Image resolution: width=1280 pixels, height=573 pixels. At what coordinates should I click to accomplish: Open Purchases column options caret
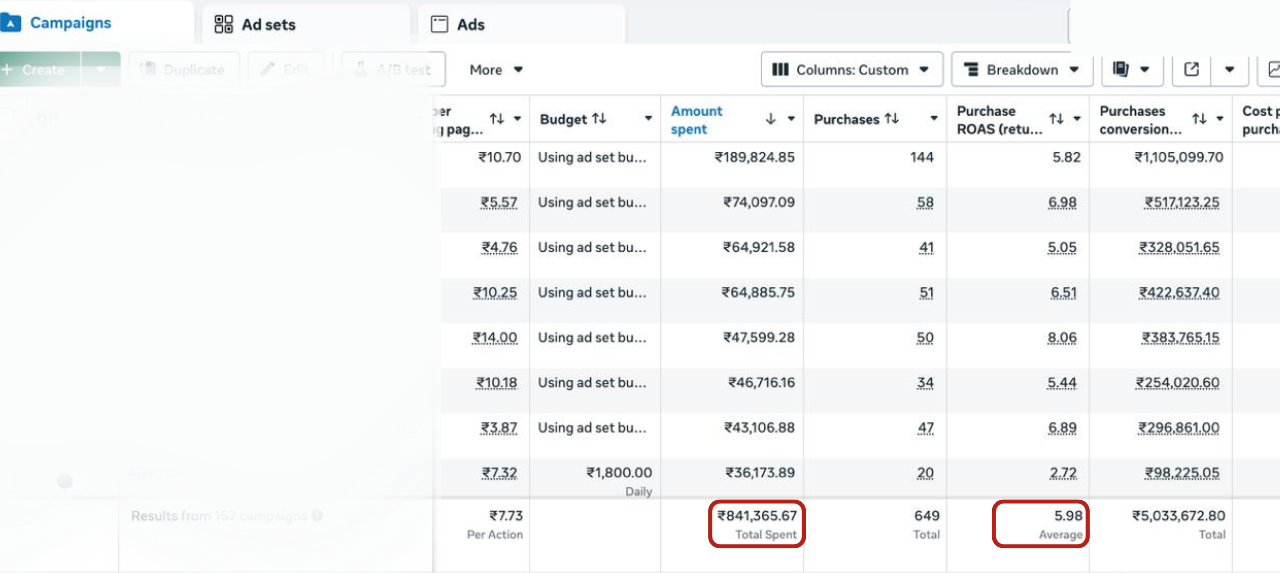(933, 119)
